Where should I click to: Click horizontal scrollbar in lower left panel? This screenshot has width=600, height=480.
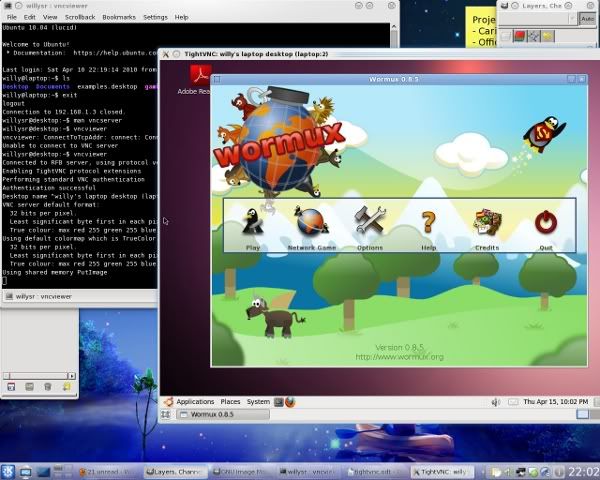tap(39, 376)
